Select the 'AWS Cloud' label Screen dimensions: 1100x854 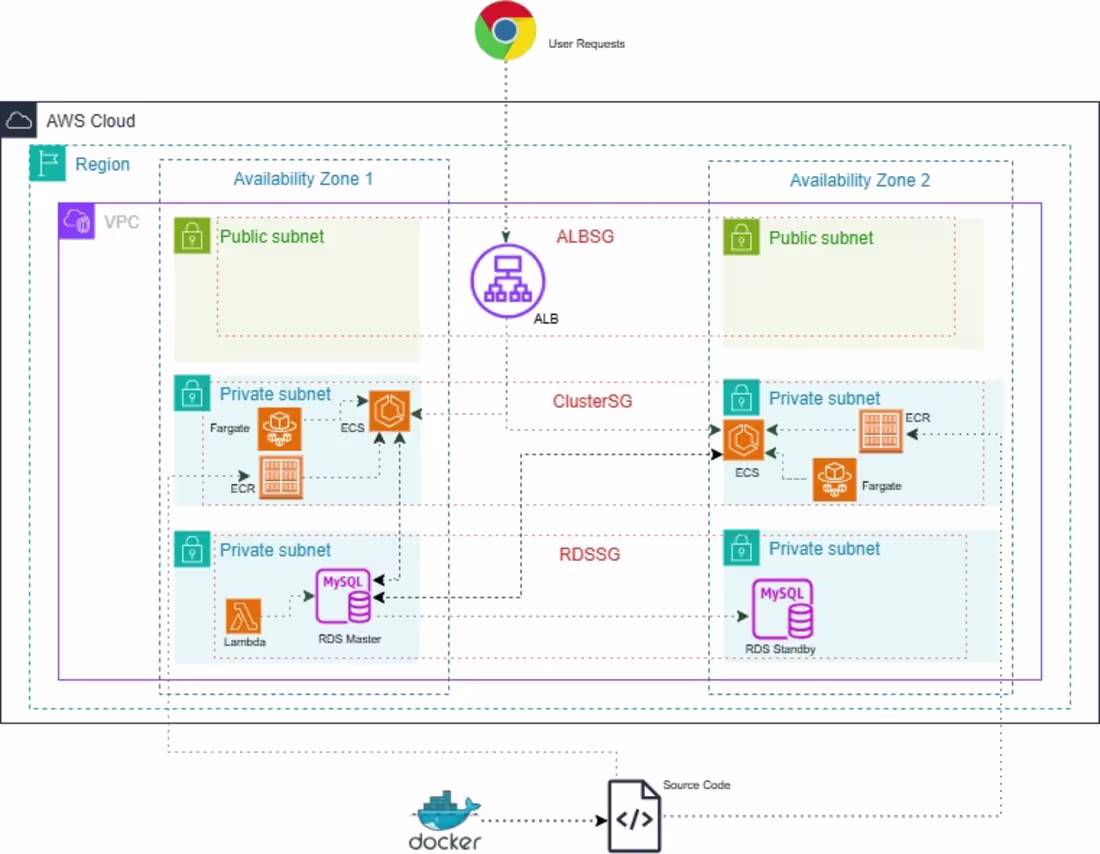[90, 121]
